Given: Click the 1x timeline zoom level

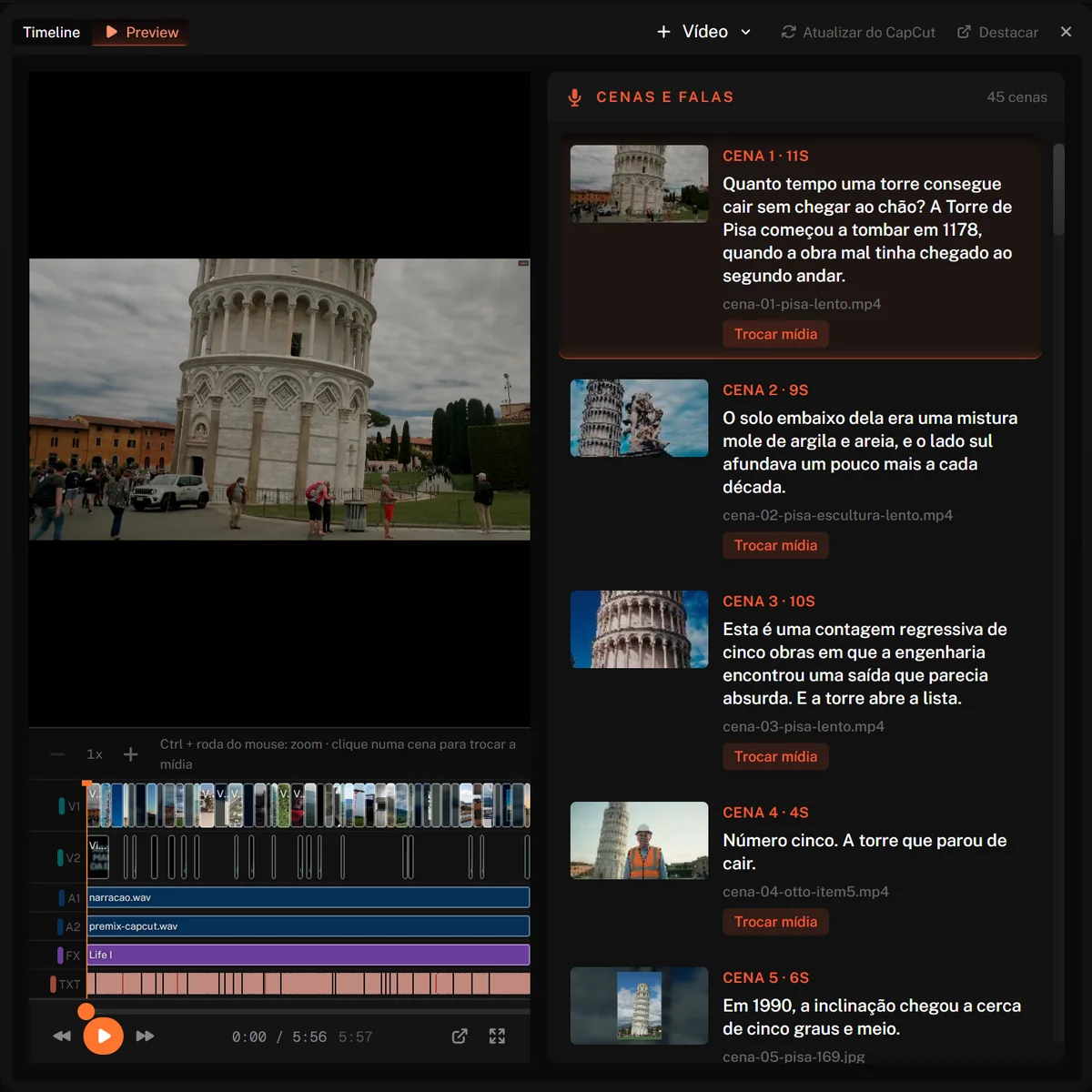Looking at the screenshot, I should 95,754.
